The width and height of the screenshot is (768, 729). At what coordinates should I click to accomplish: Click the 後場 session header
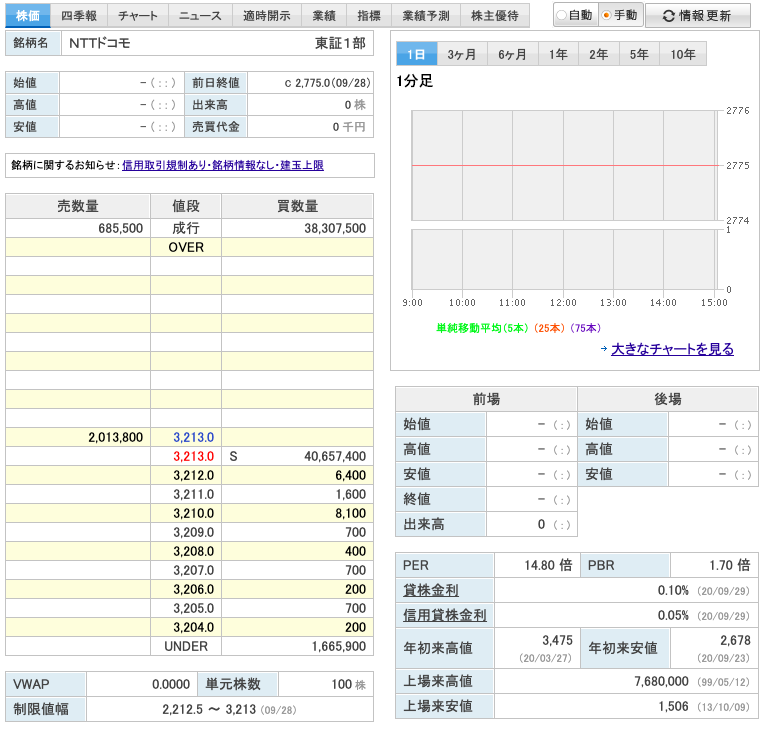point(668,399)
